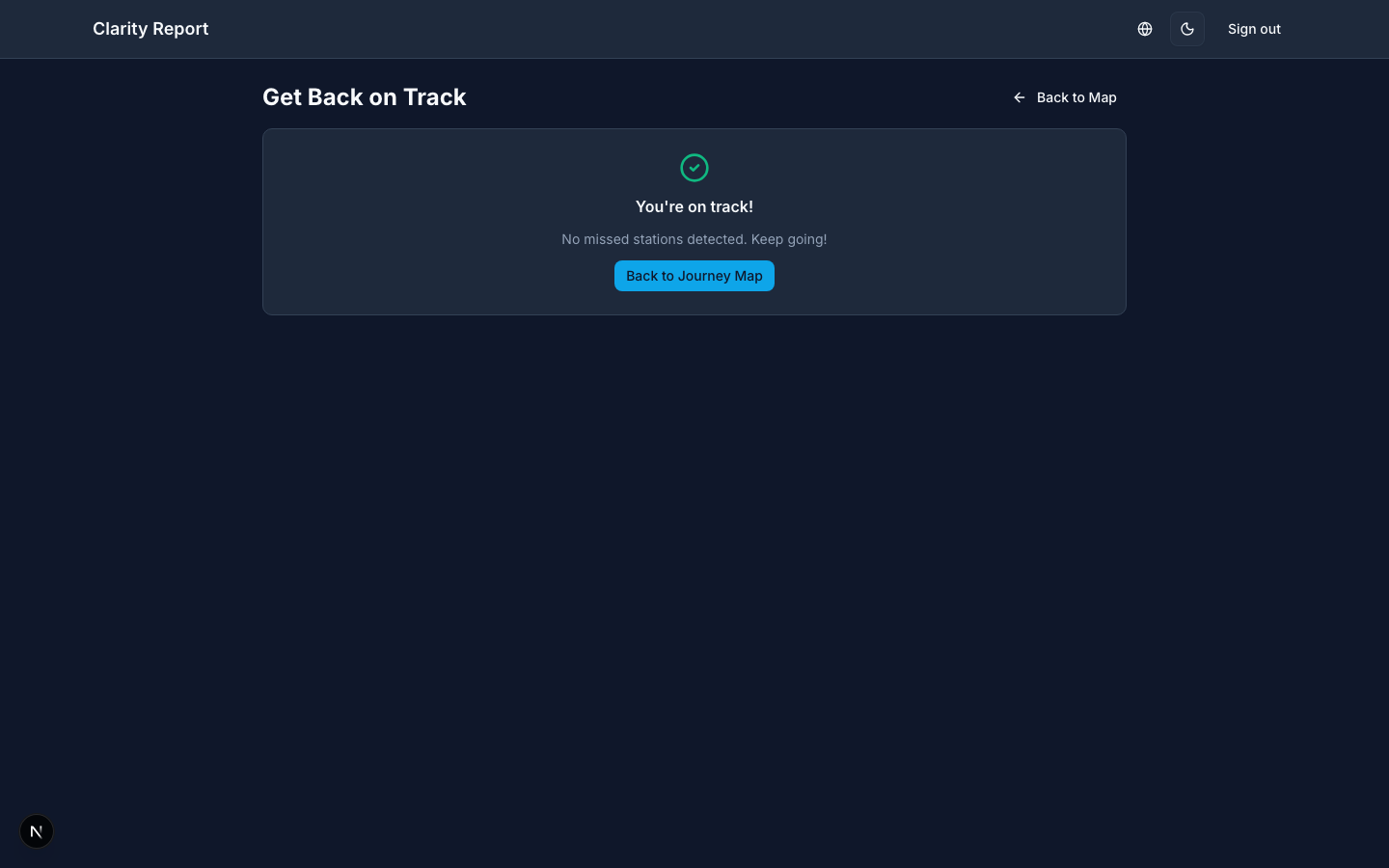This screenshot has width=1389, height=868.
Task: Switch theme using the crescent moon button
Action: (1187, 29)
